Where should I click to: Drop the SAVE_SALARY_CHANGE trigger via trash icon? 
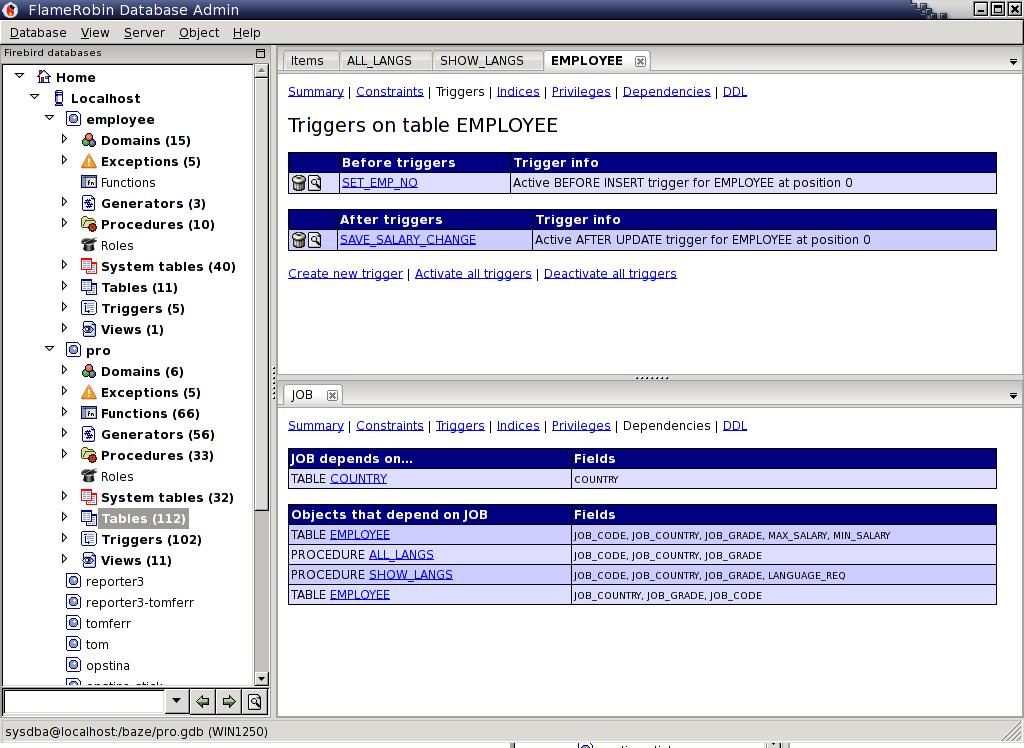[x=298, y=240]
